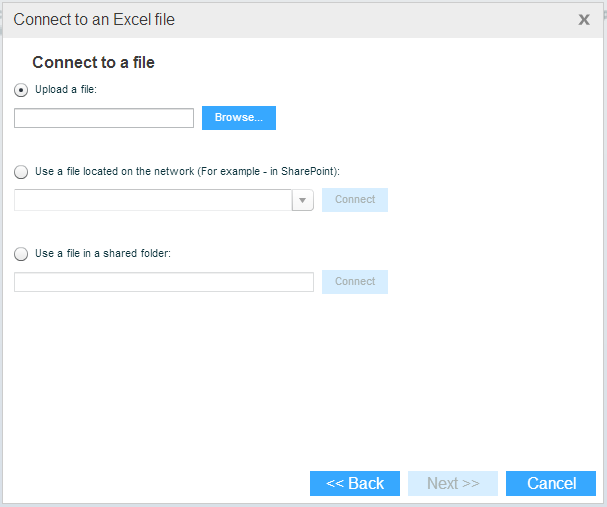Click Connect next to the network dropdown

point(355,200)
